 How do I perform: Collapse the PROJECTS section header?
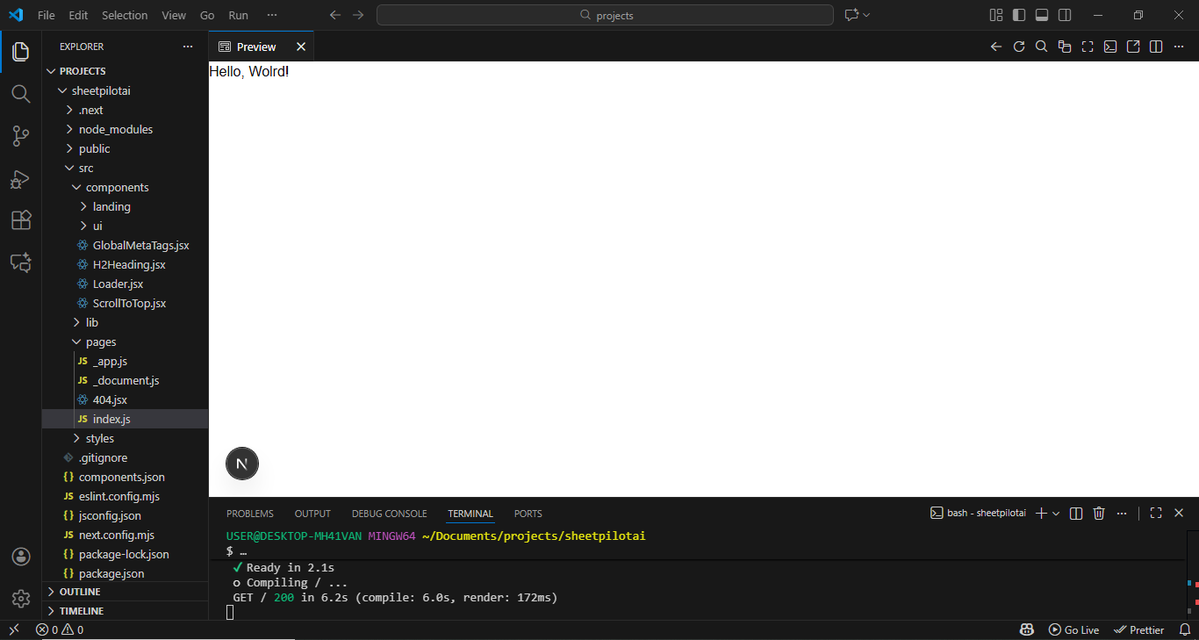pyautogui.click(x=125, y=71)
